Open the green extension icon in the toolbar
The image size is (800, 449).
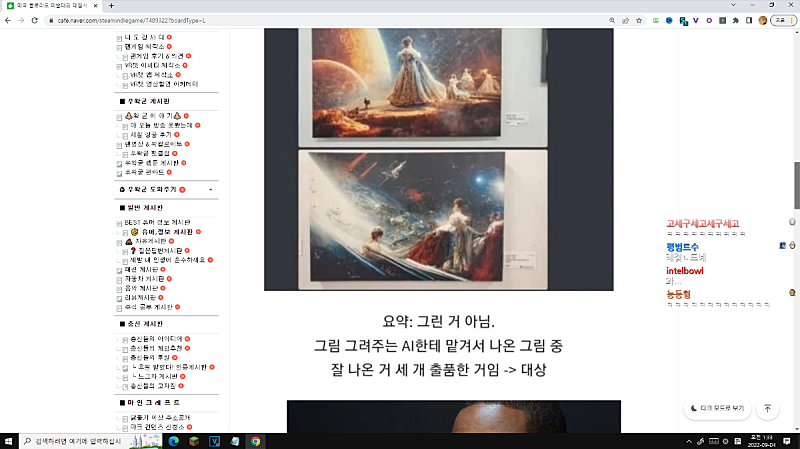[x=656, y=20]
